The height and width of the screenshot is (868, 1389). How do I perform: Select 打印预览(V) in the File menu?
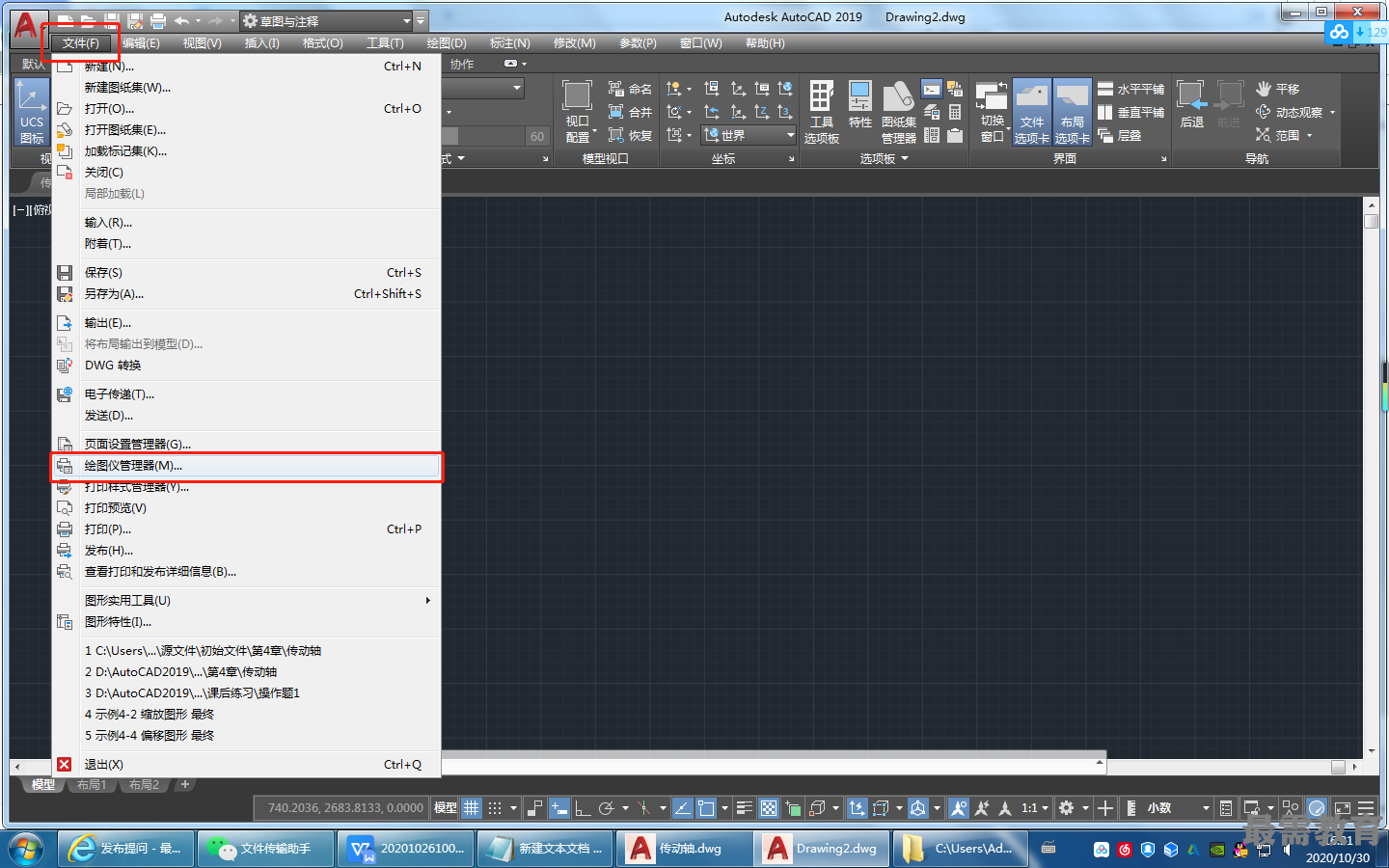[x=247, y=508]
